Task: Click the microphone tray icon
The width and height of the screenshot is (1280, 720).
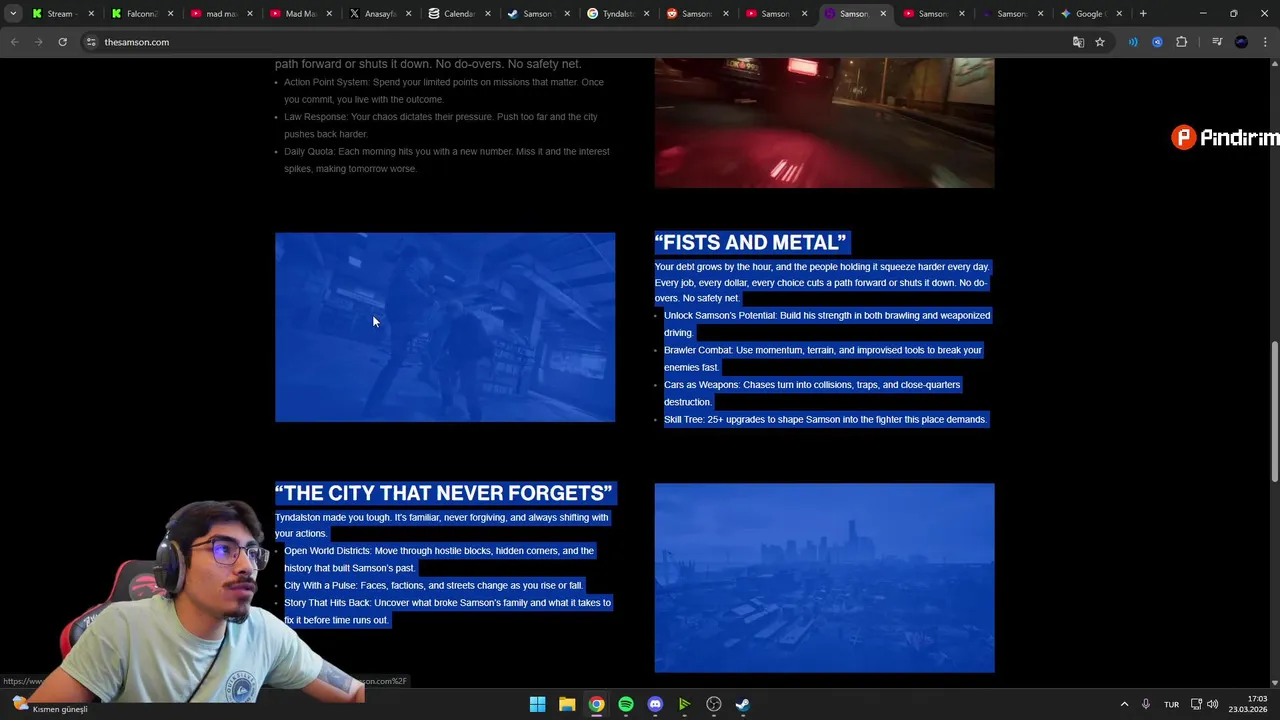Action: [x=1146, y=704]
